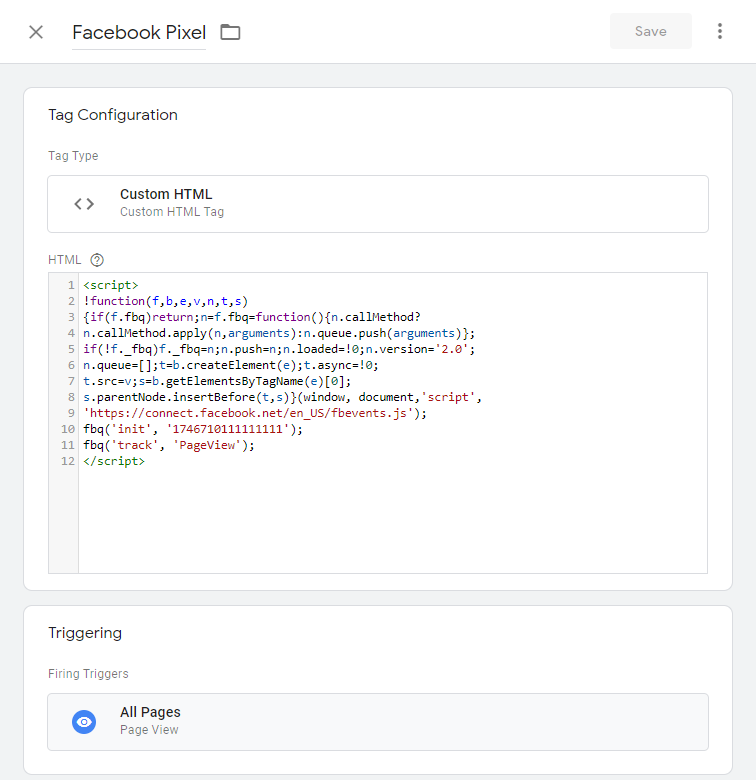Click the s.parentNode.insertBefore code line
Screen dimensions: 756x780
pos(282,397)
